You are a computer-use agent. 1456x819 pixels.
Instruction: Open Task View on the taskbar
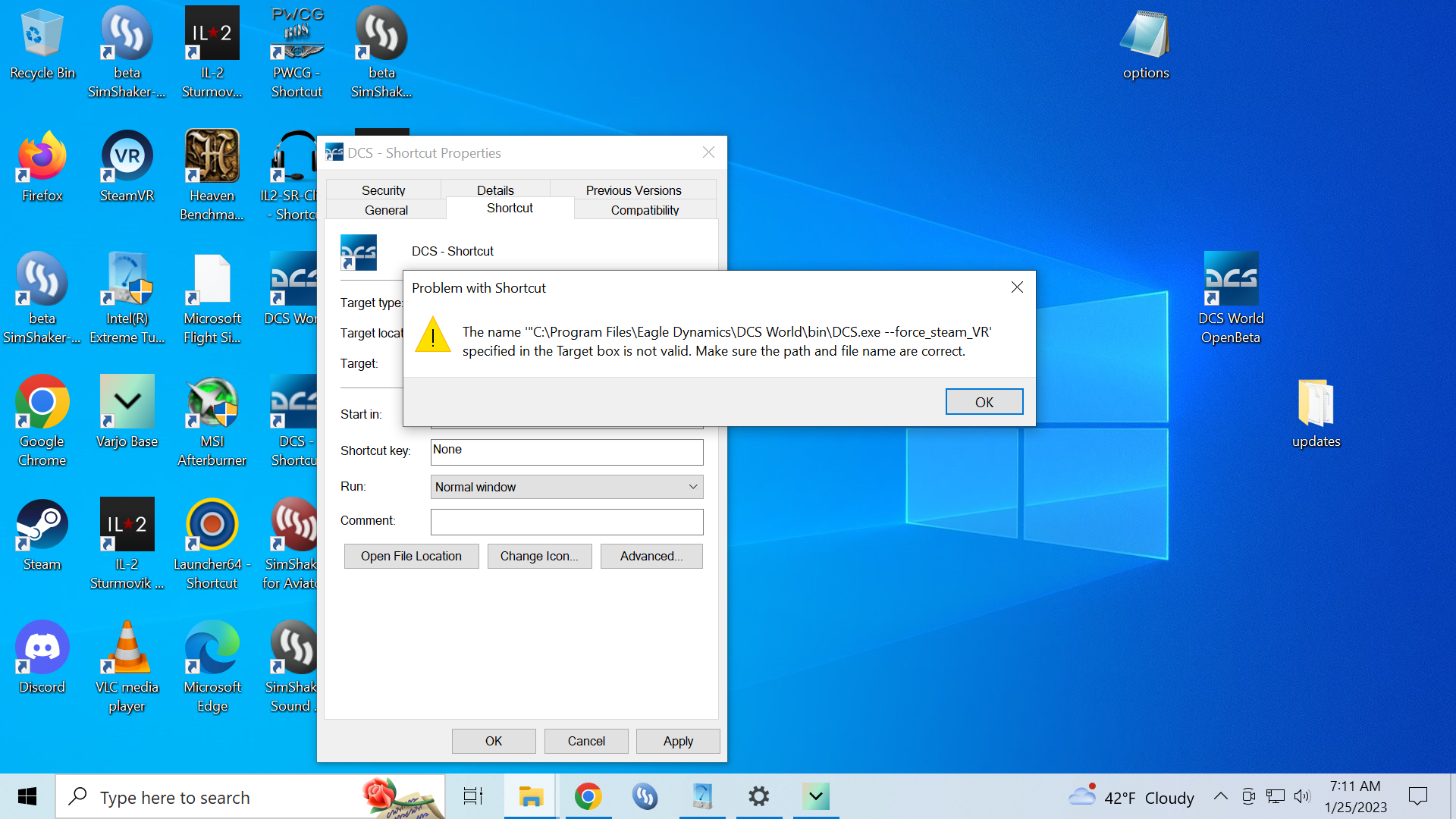[x=473, y=796]
